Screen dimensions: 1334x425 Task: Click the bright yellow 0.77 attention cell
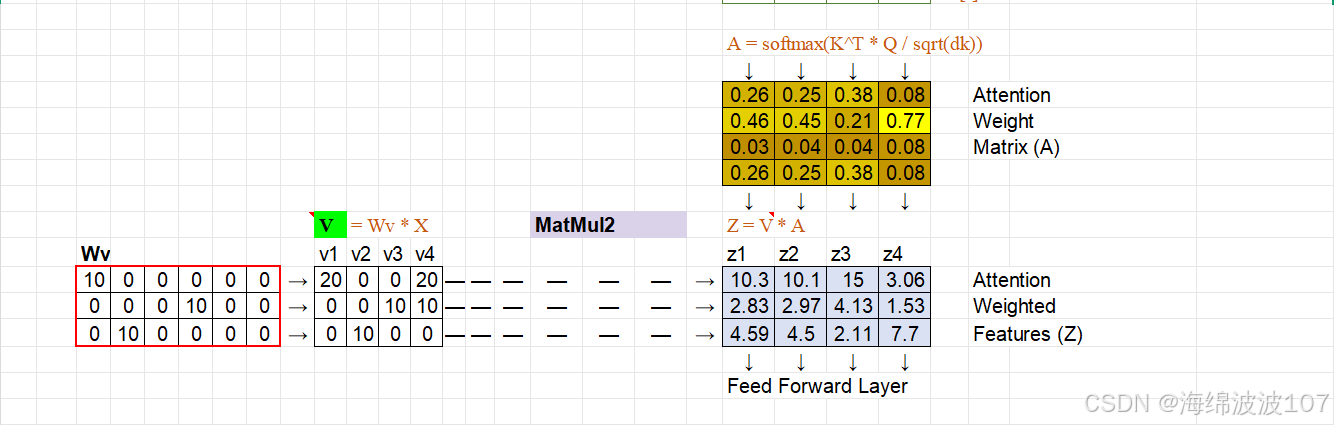pyautogui.click(x=905, y=122)
